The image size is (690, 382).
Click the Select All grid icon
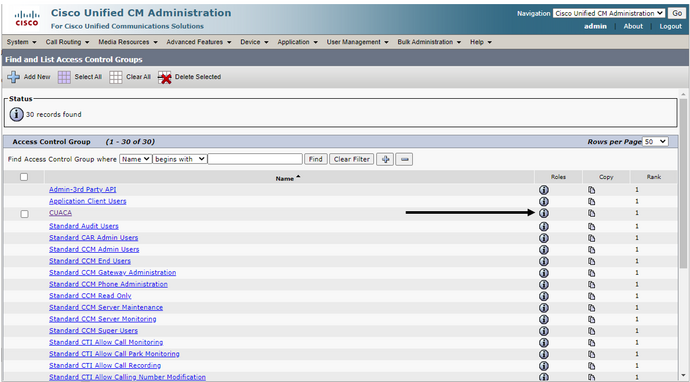(x=64, y=77)
